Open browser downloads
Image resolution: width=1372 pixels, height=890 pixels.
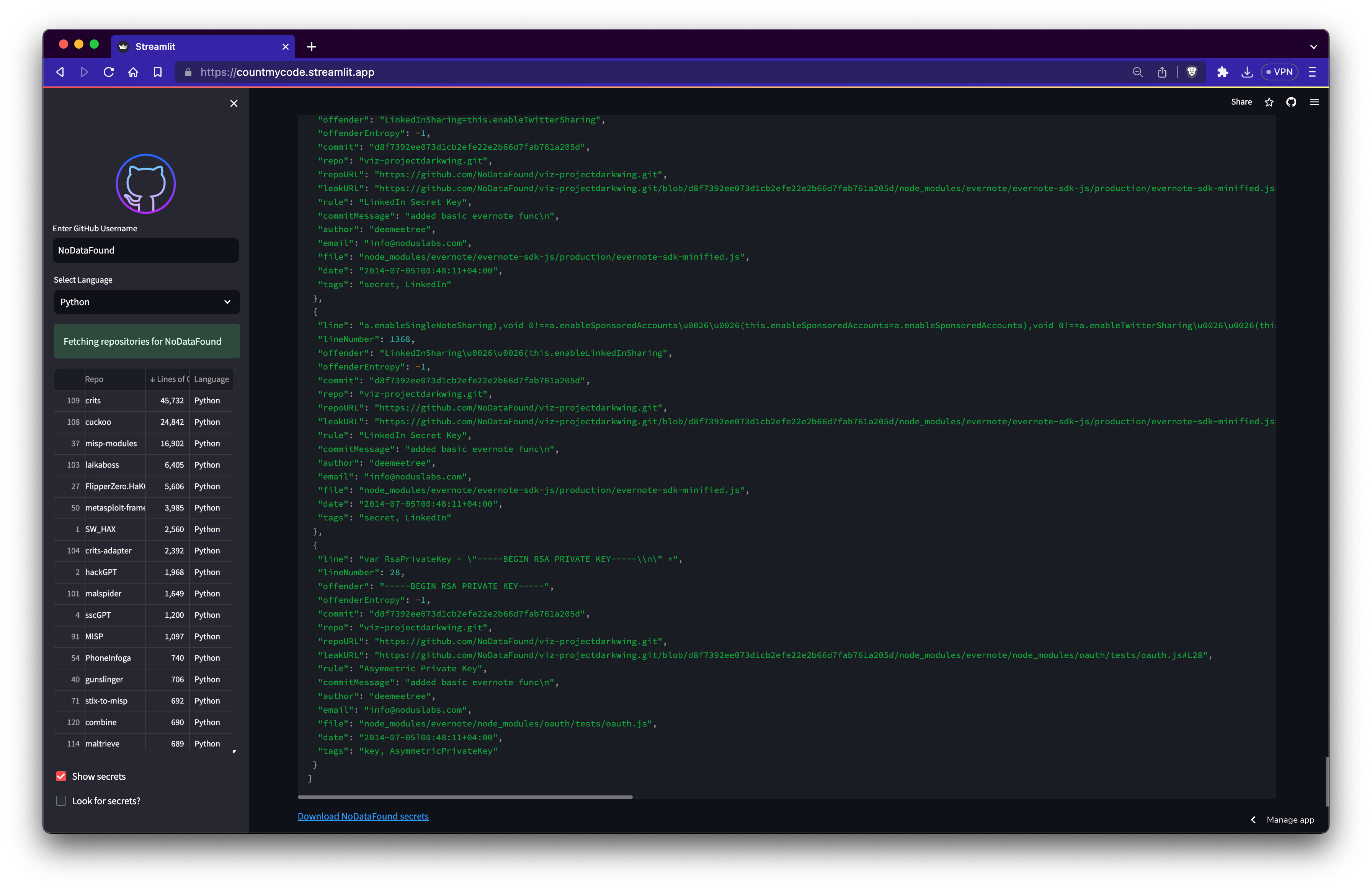pos(1246,72)
